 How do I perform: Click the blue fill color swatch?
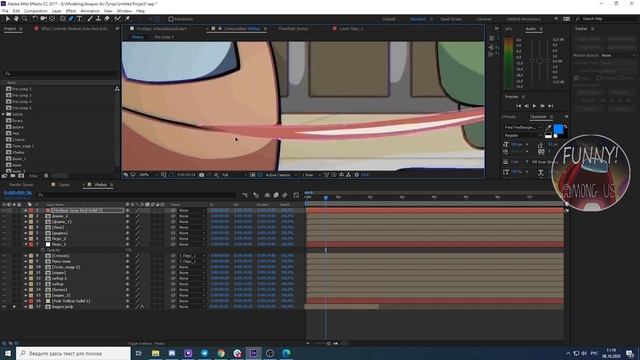(558, 129)
